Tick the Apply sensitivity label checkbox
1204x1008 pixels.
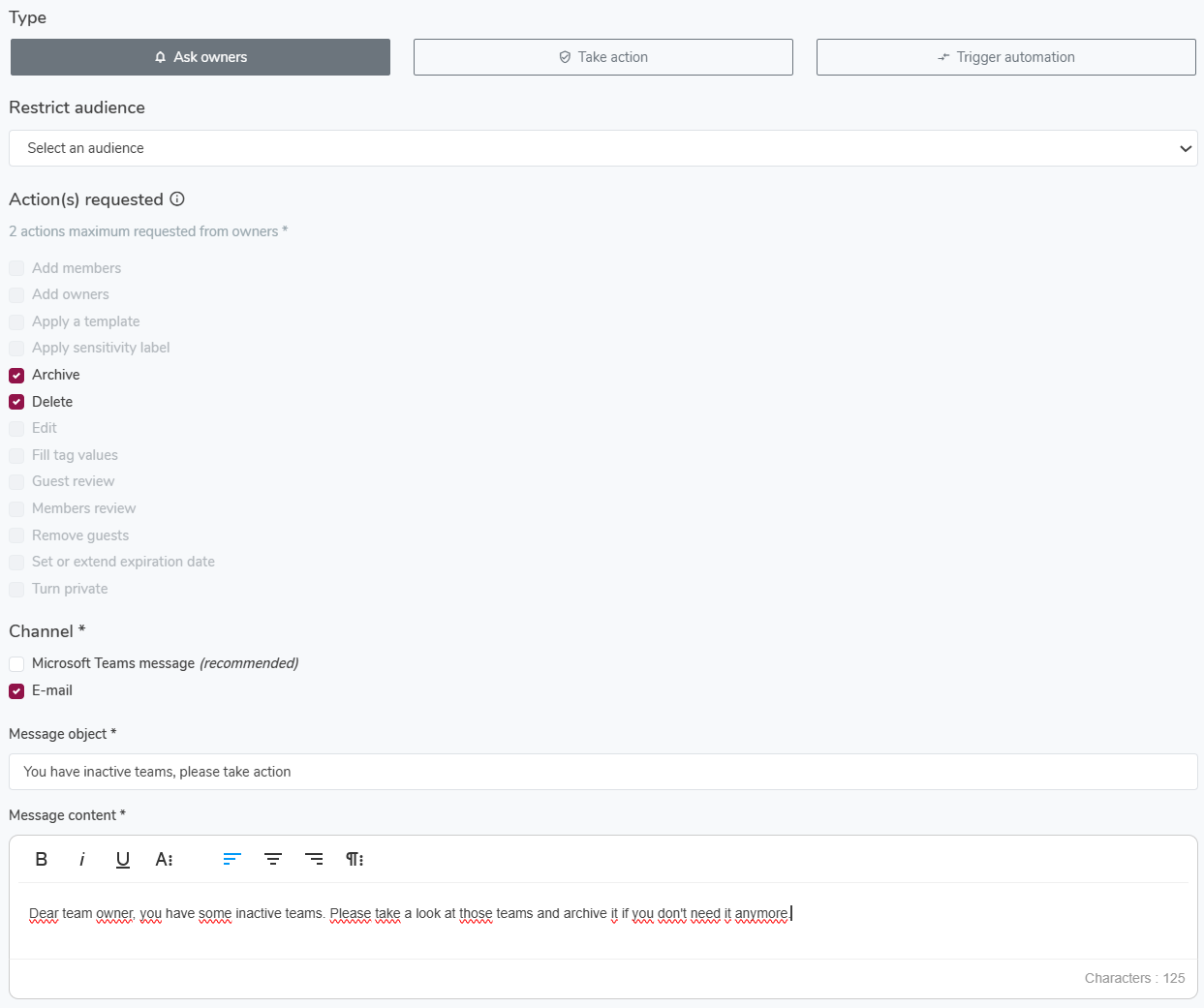point(16,348)
